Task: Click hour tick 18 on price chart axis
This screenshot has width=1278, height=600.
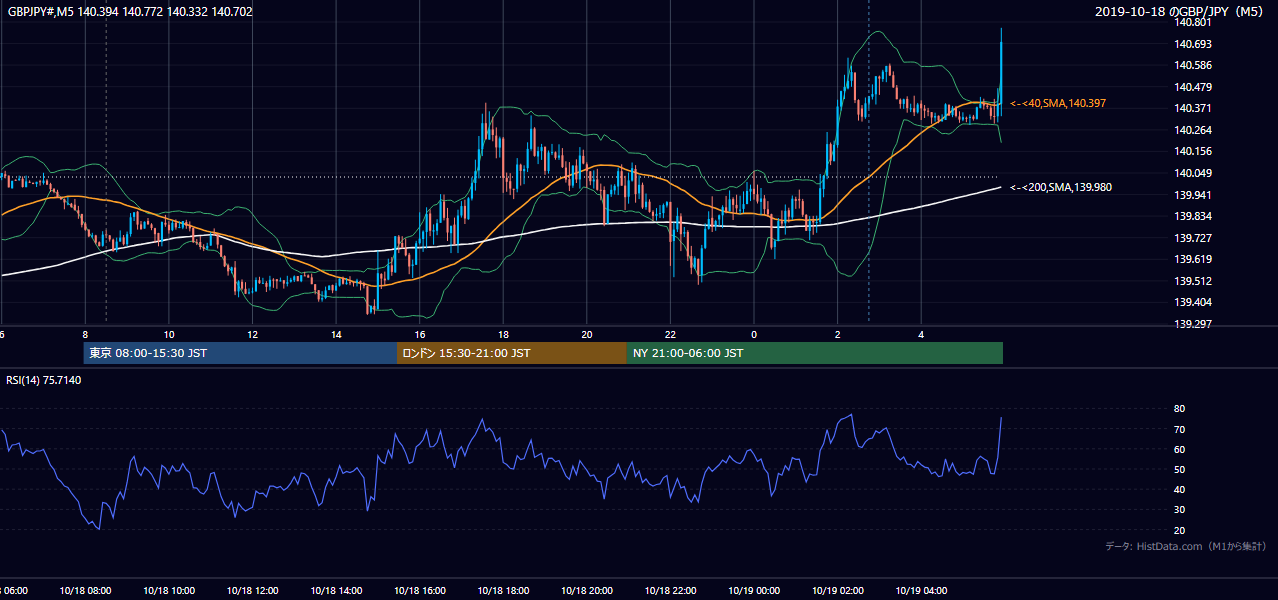Action: pos(503,334)
